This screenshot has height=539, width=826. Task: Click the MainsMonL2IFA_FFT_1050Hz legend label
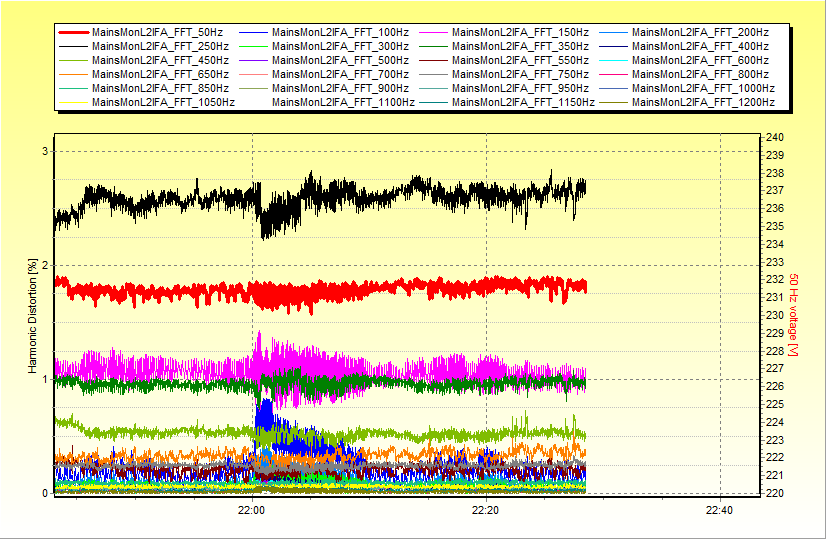tap(163, 102)
